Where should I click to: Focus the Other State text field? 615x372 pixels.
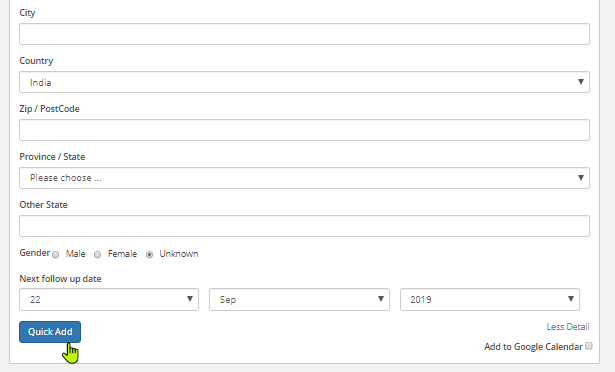tap(304, 226)
